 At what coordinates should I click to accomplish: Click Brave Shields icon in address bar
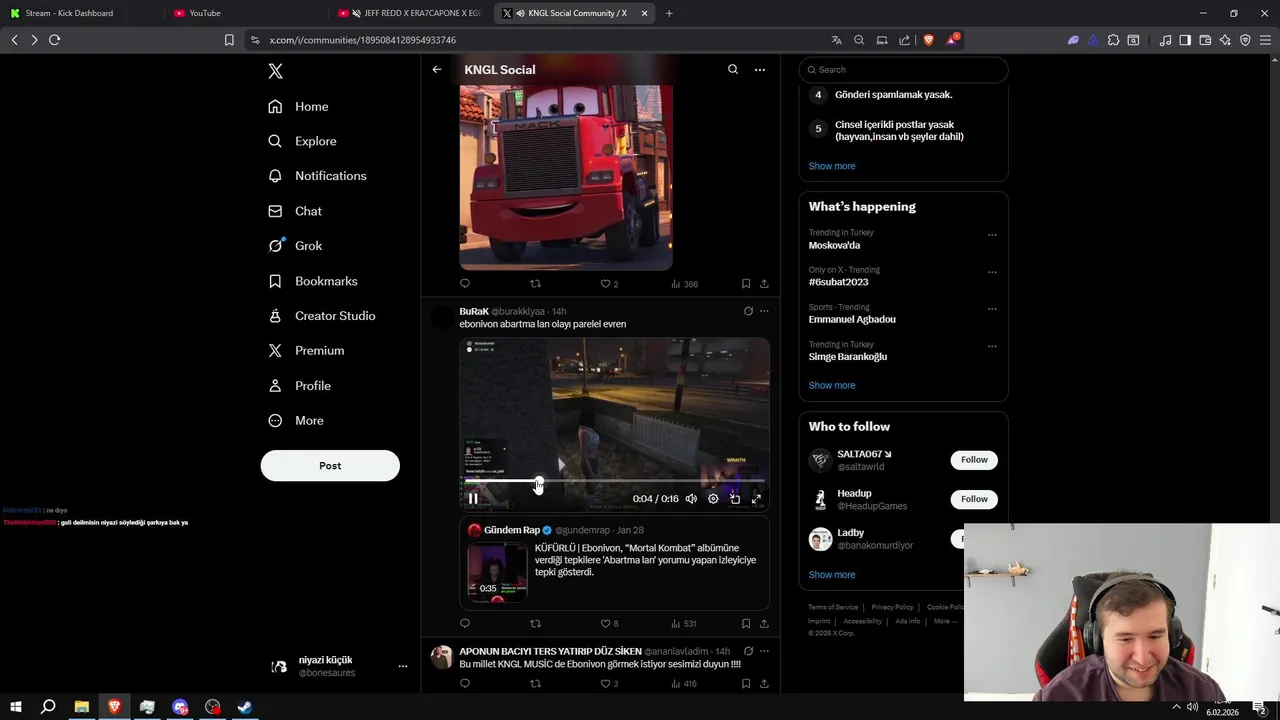coord(928,40)
